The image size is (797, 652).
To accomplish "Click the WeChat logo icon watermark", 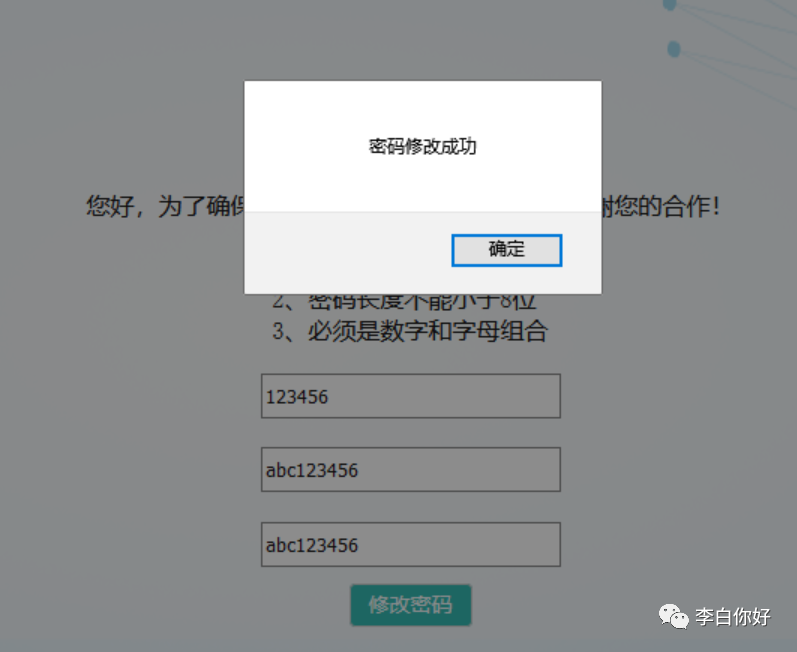I will (673, 616).
